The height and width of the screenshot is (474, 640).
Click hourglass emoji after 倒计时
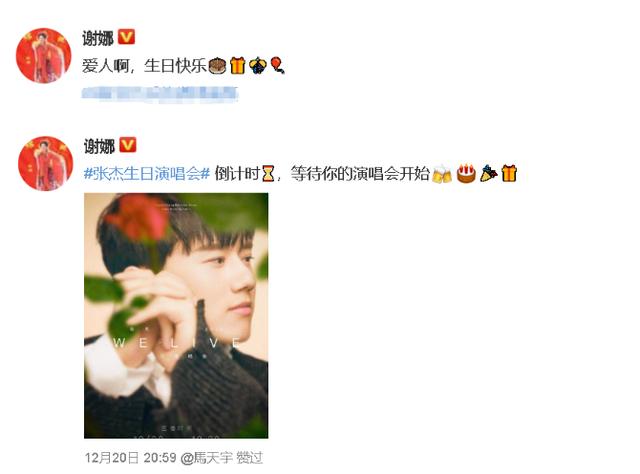tap(268, 174)
